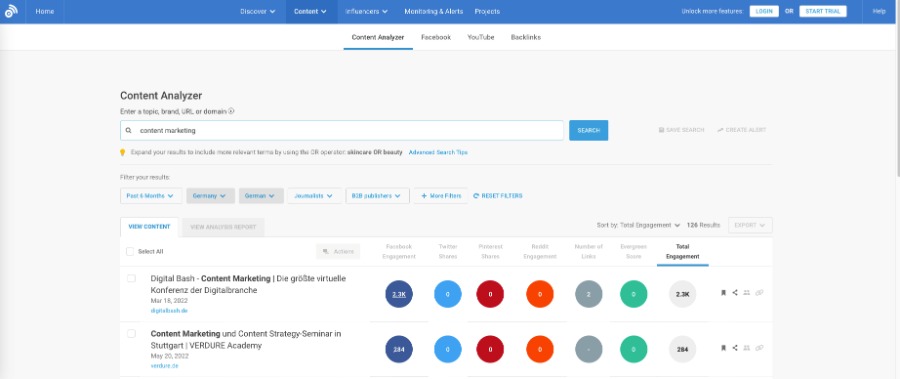Open Sort by Total Engagement dropdown
The image size is (900, 379).
638,225
